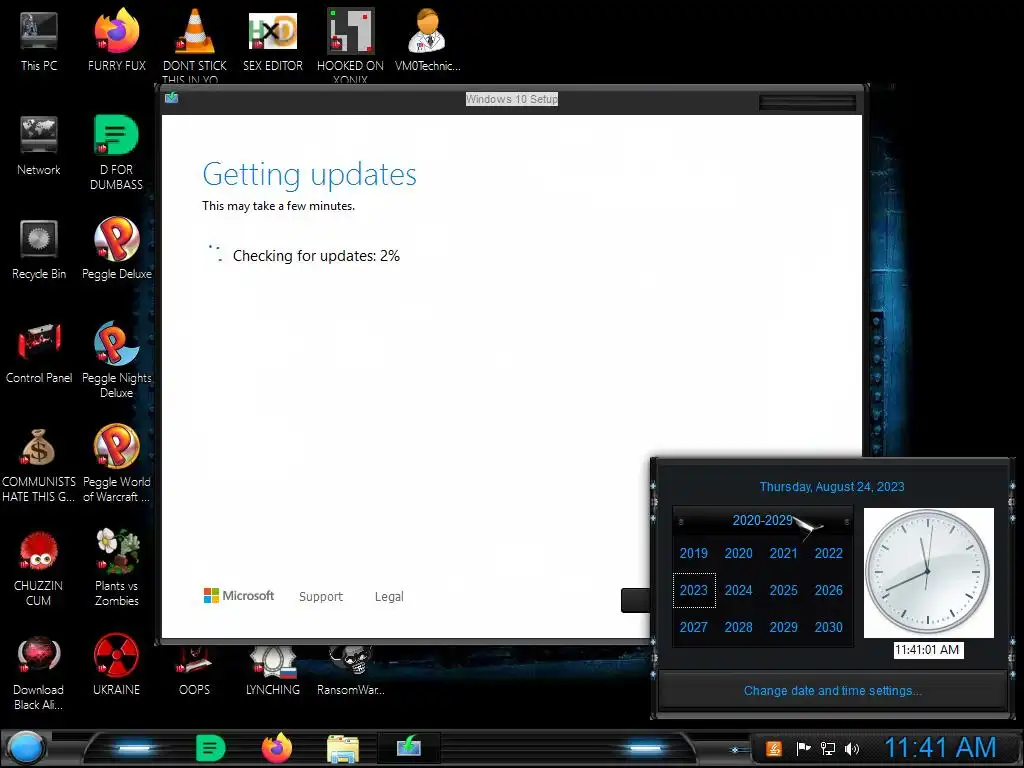Screen dimensions: 1024x768
Task: Switch to Windows 10 Setup taskbar item
Action: pos(409,747)
